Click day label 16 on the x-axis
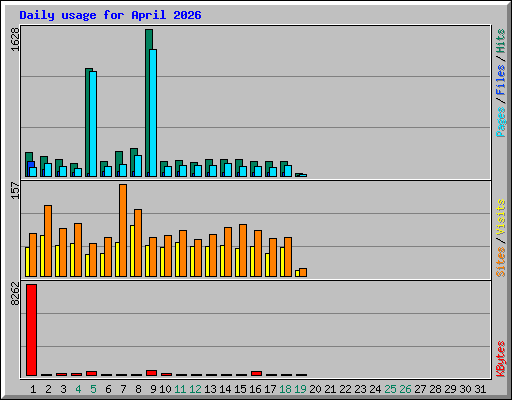The image size is (512, 400). (x=255, y=389)
